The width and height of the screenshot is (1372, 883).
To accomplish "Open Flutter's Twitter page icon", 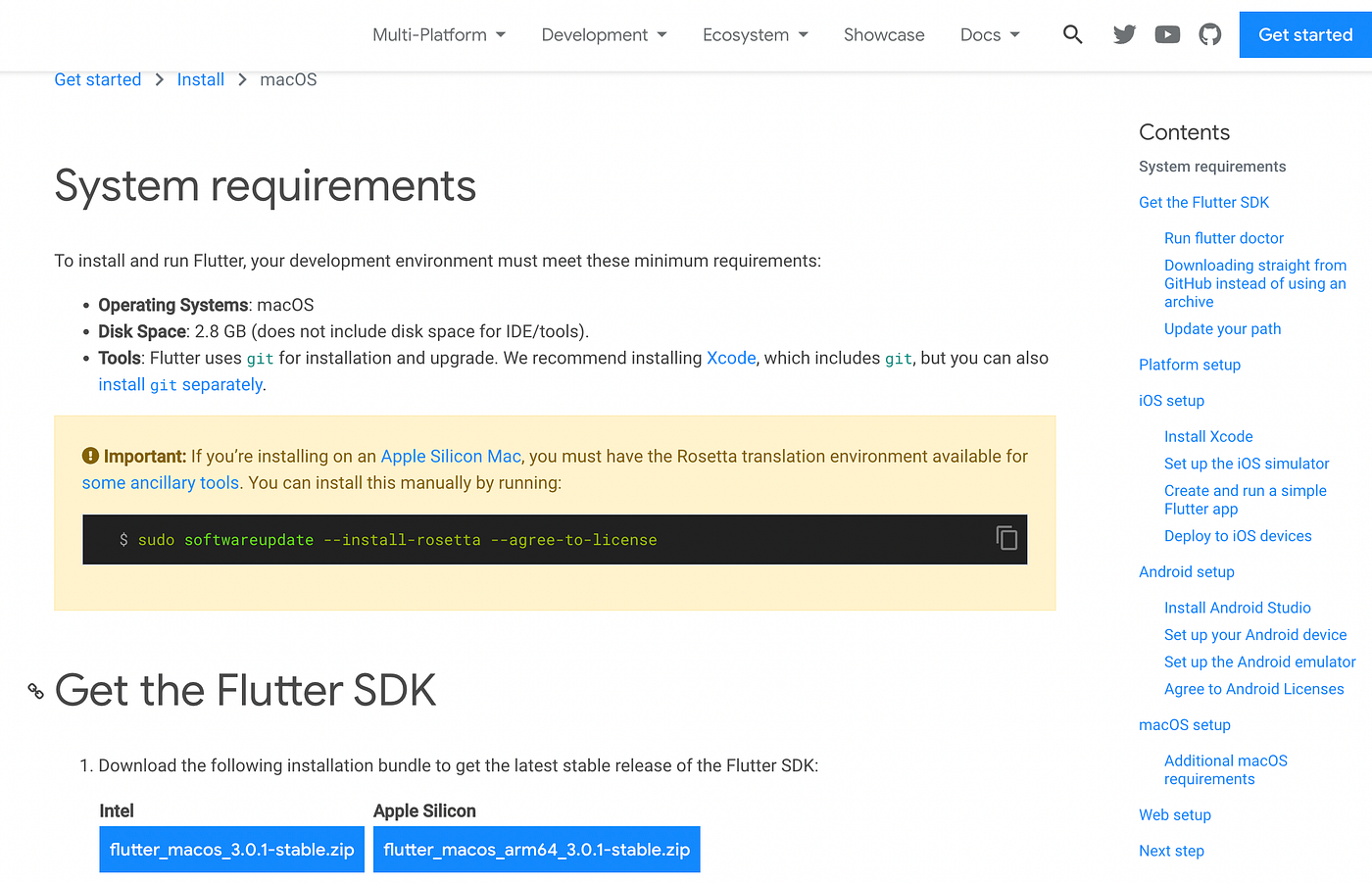I will [1124, 34].
